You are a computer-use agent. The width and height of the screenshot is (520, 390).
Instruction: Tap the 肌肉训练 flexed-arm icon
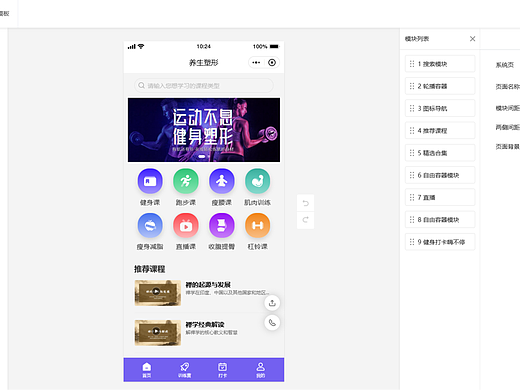click(257, 181)
